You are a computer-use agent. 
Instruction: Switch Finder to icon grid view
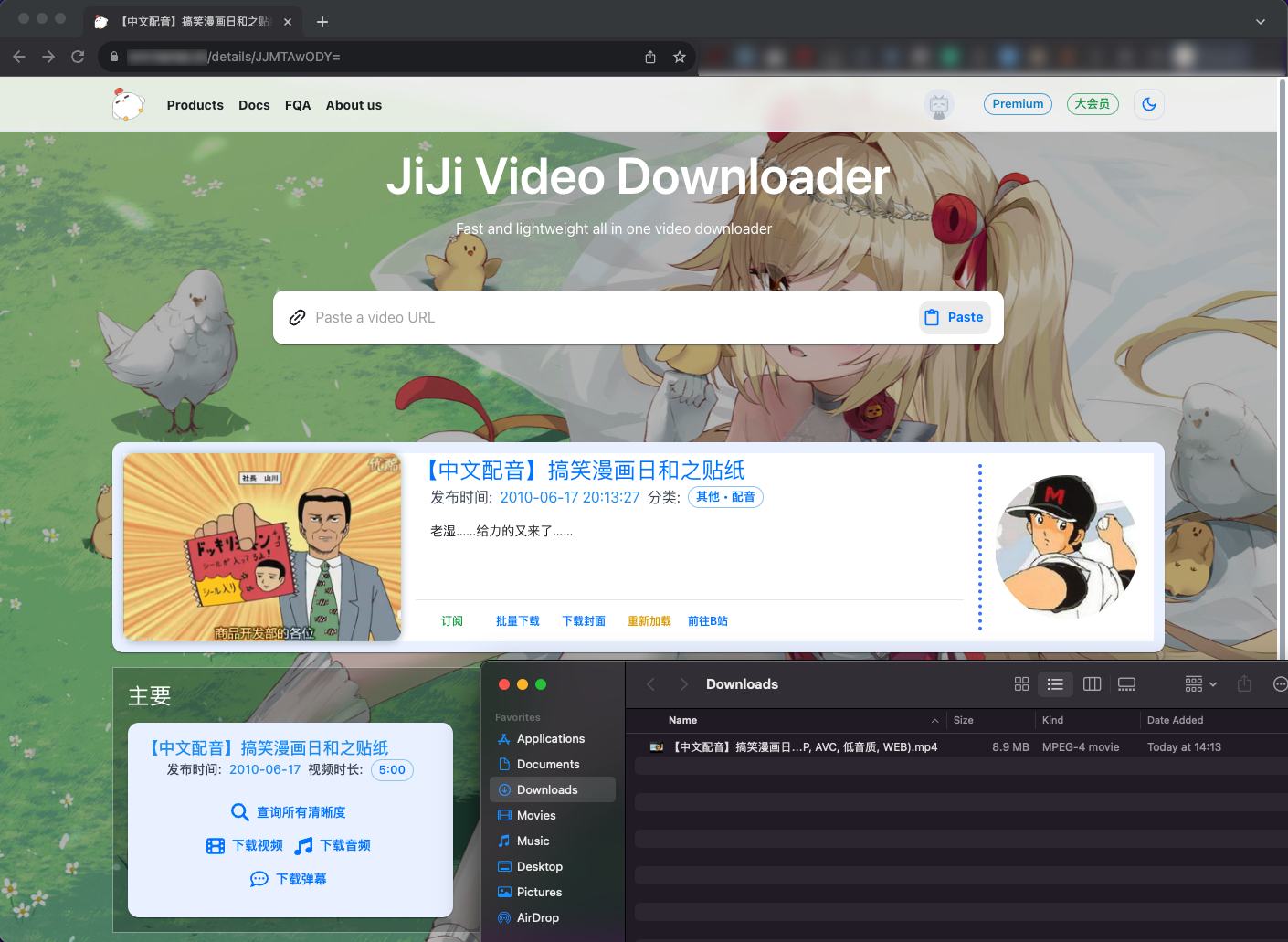(1021, 684)
